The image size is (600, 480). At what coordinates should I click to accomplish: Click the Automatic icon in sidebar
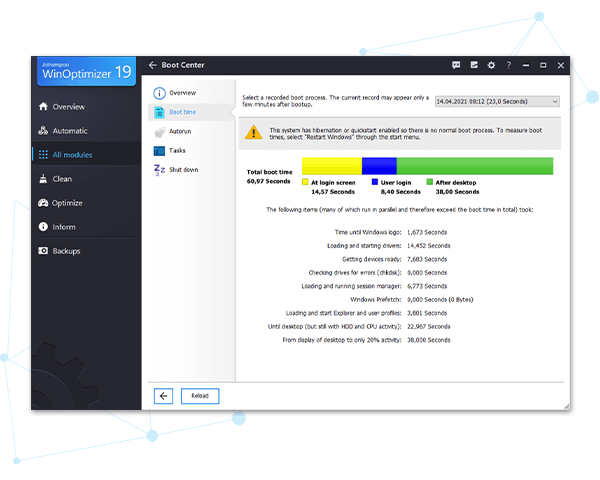43,131
